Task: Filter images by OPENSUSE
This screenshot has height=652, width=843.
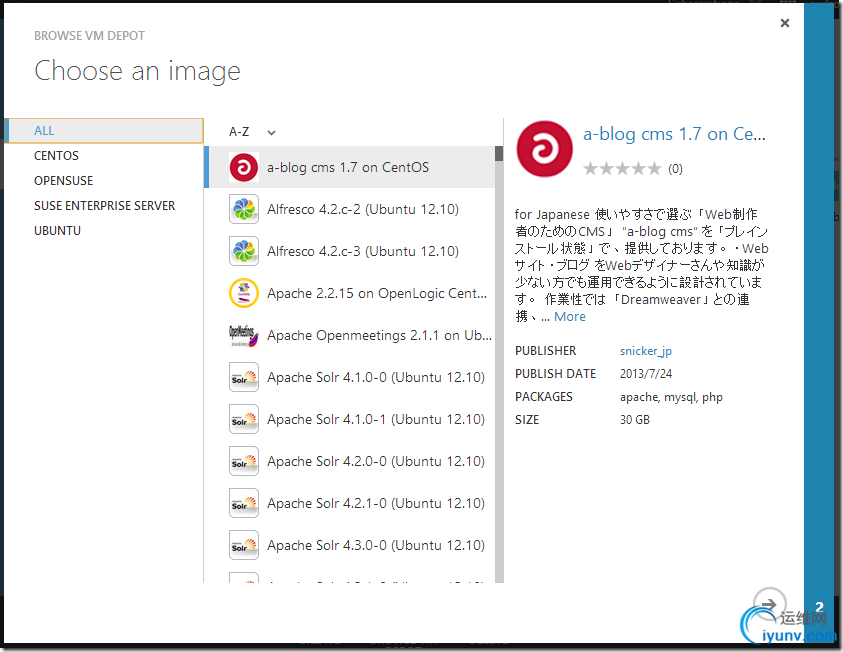Action: (63, 181)
